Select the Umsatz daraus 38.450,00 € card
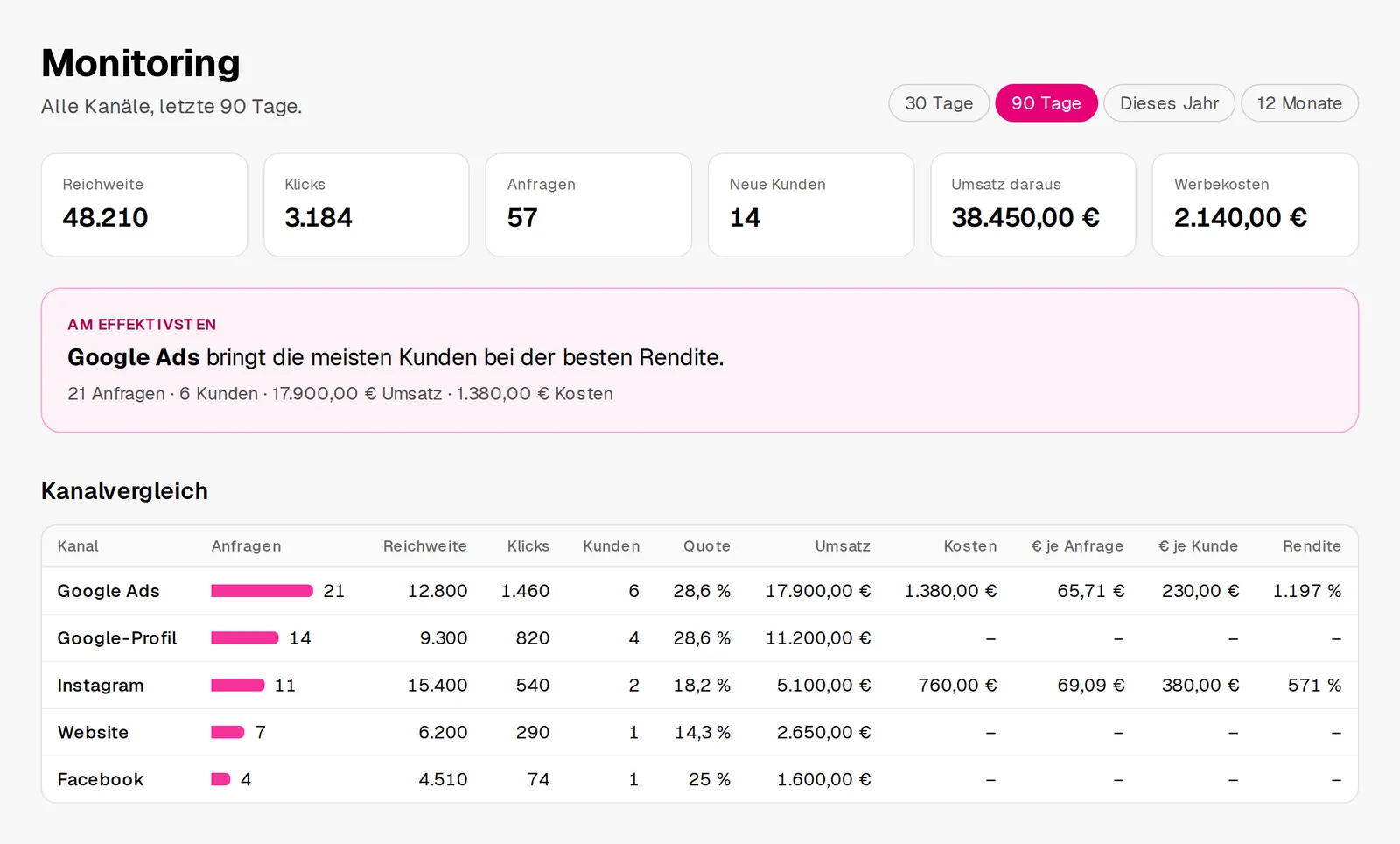This screenshot has height=844, width=1400. 1033,205
